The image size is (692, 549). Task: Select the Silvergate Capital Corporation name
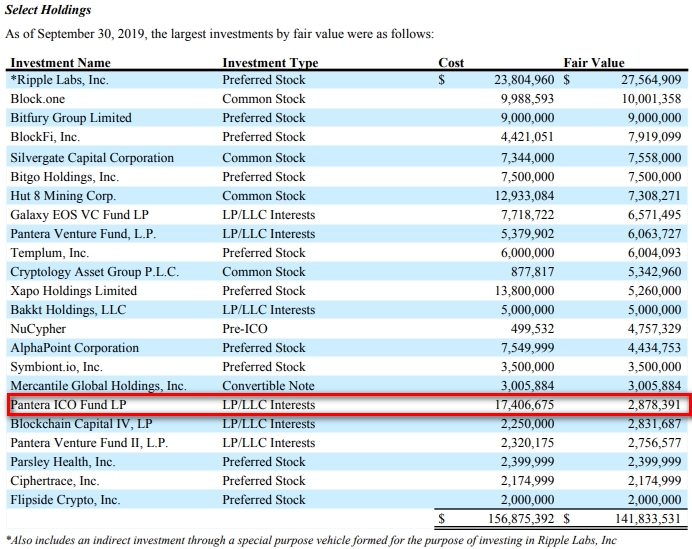click(x=92, y=158)
